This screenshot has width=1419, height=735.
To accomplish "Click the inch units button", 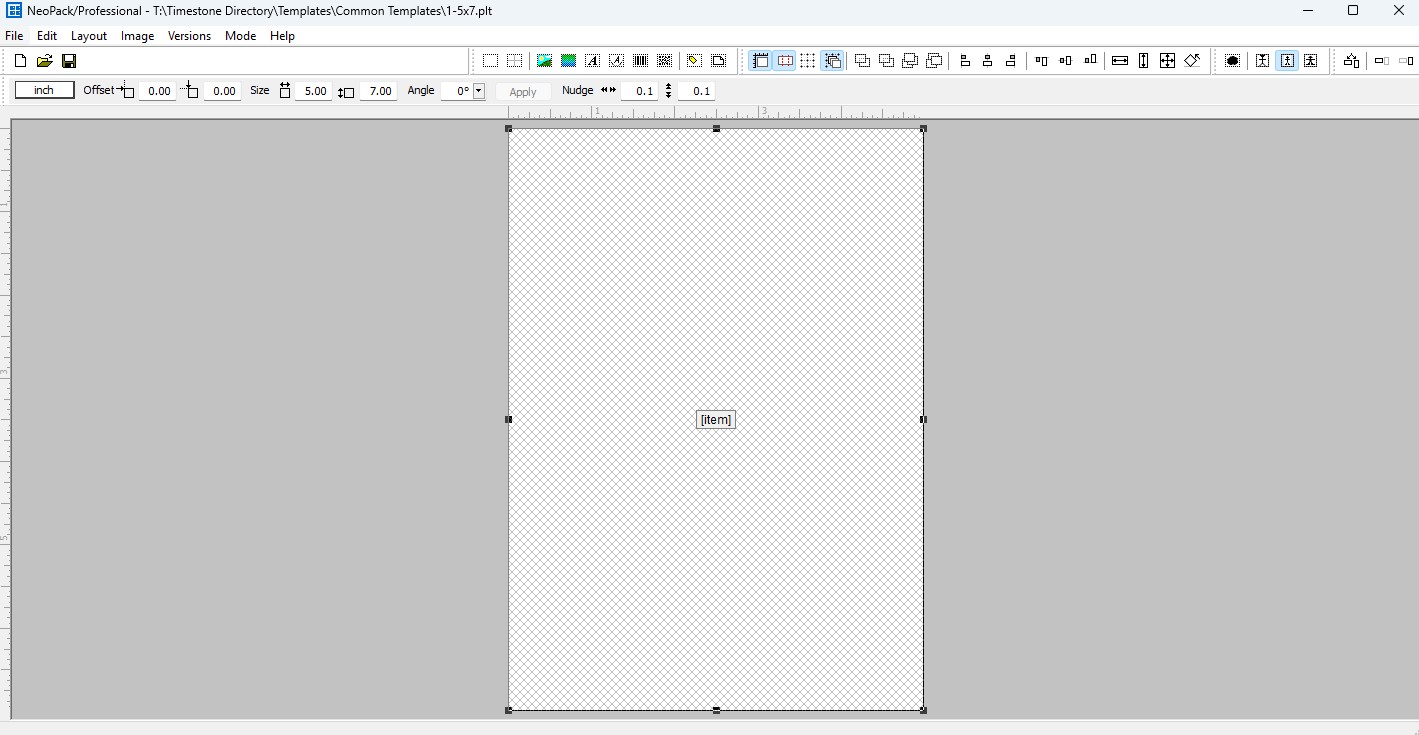I will pos(44,90).
